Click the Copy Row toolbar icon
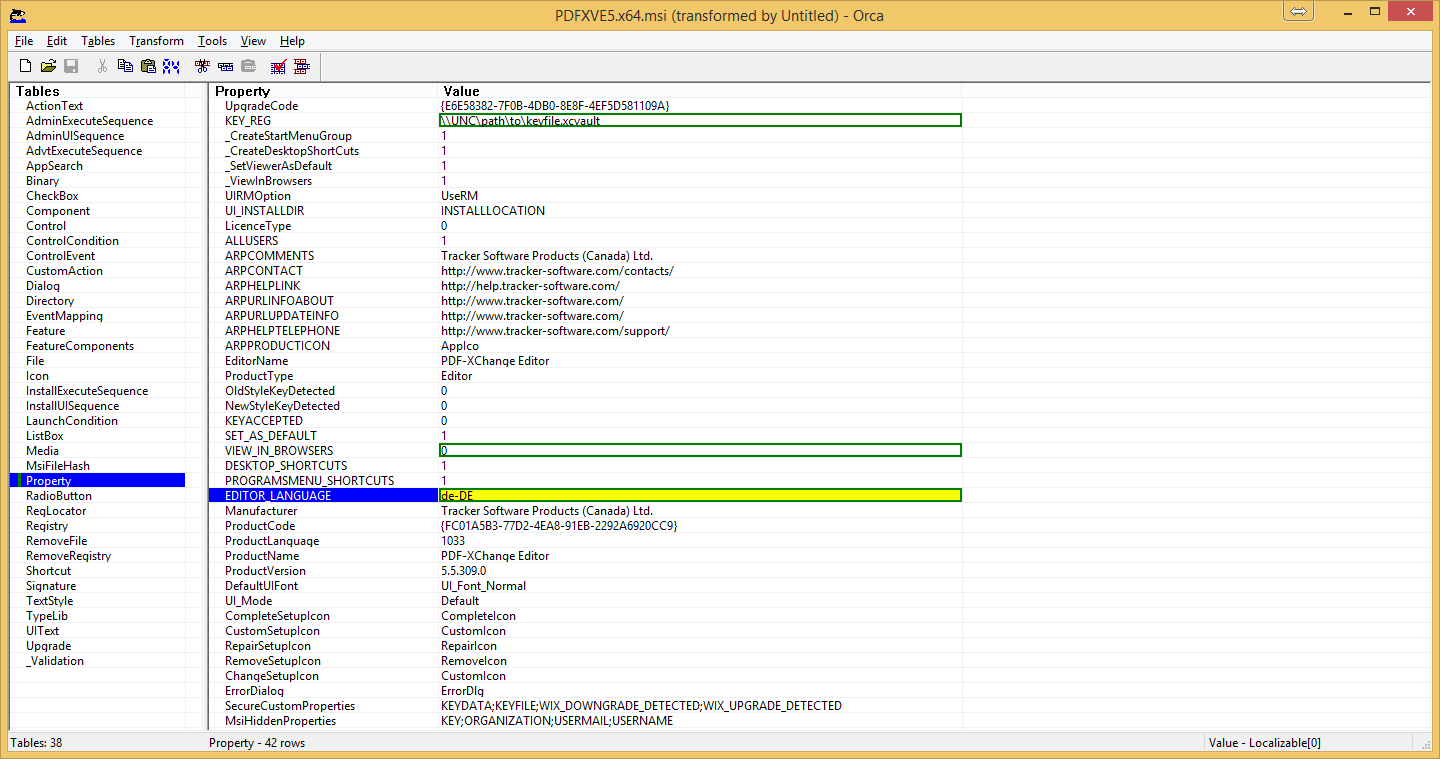The height and width of the screenshot is (759, 1440). [x=225, y=66]
